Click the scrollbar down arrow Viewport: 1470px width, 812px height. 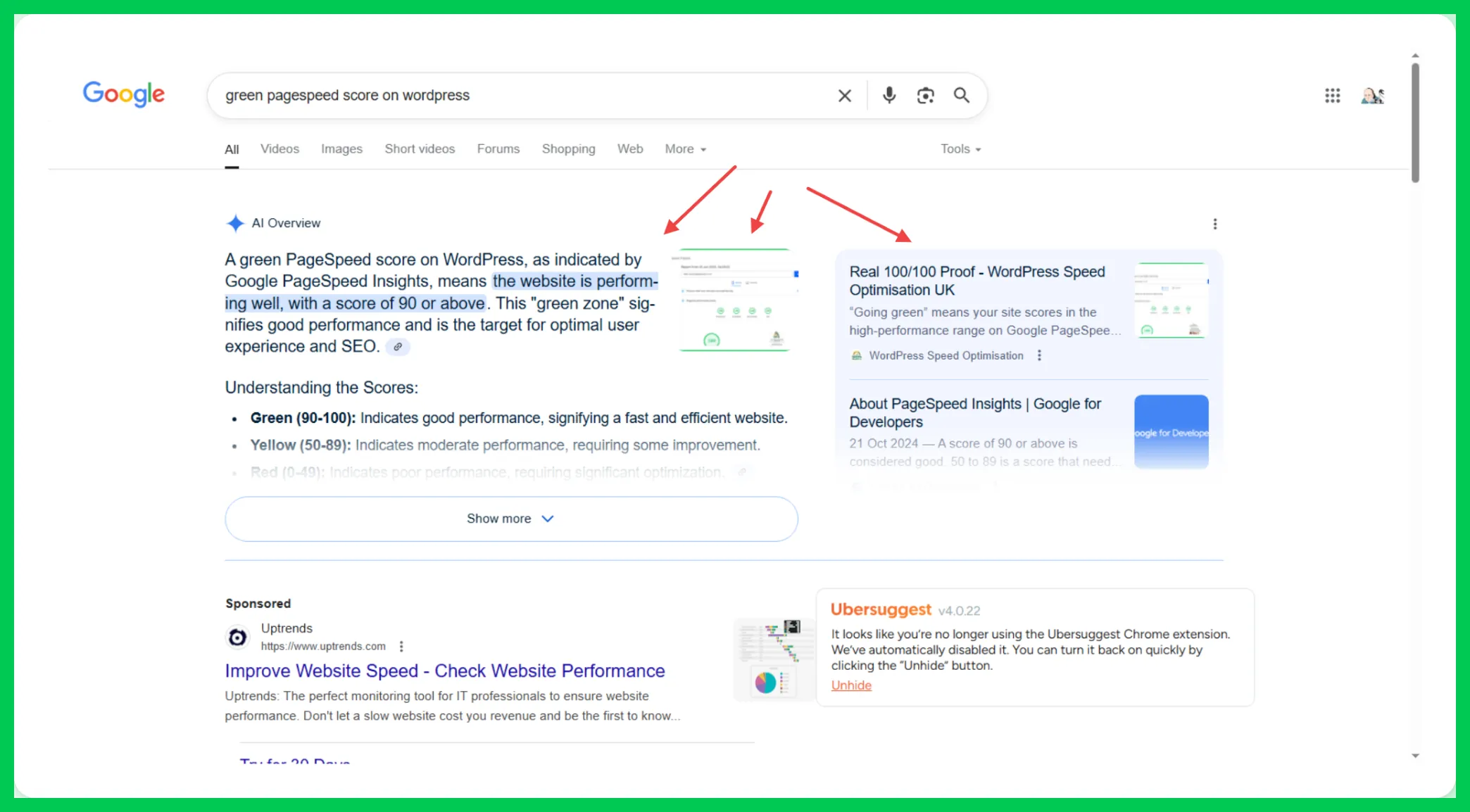coord(1415,756)
